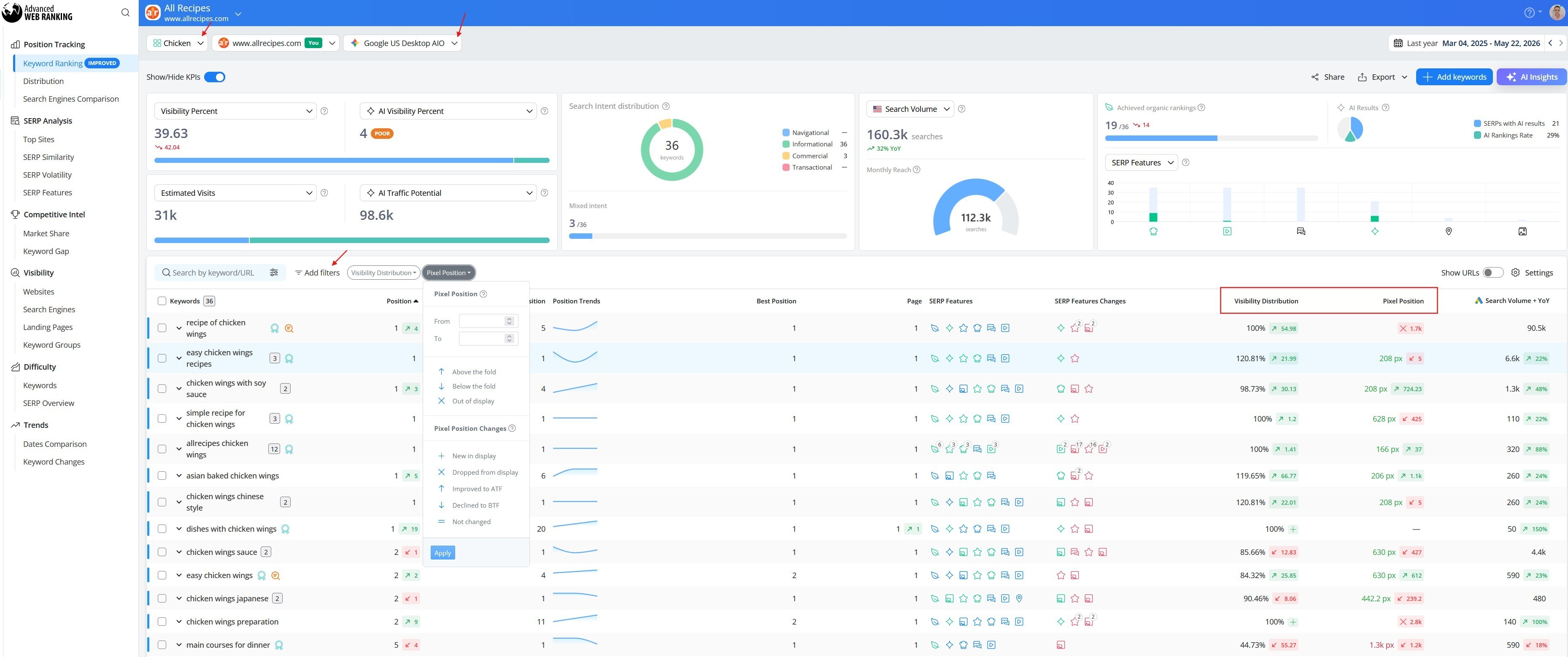Open Keyword Gap in sidebar
This screenshot has height=657, width=1568.
coord(46,251)
